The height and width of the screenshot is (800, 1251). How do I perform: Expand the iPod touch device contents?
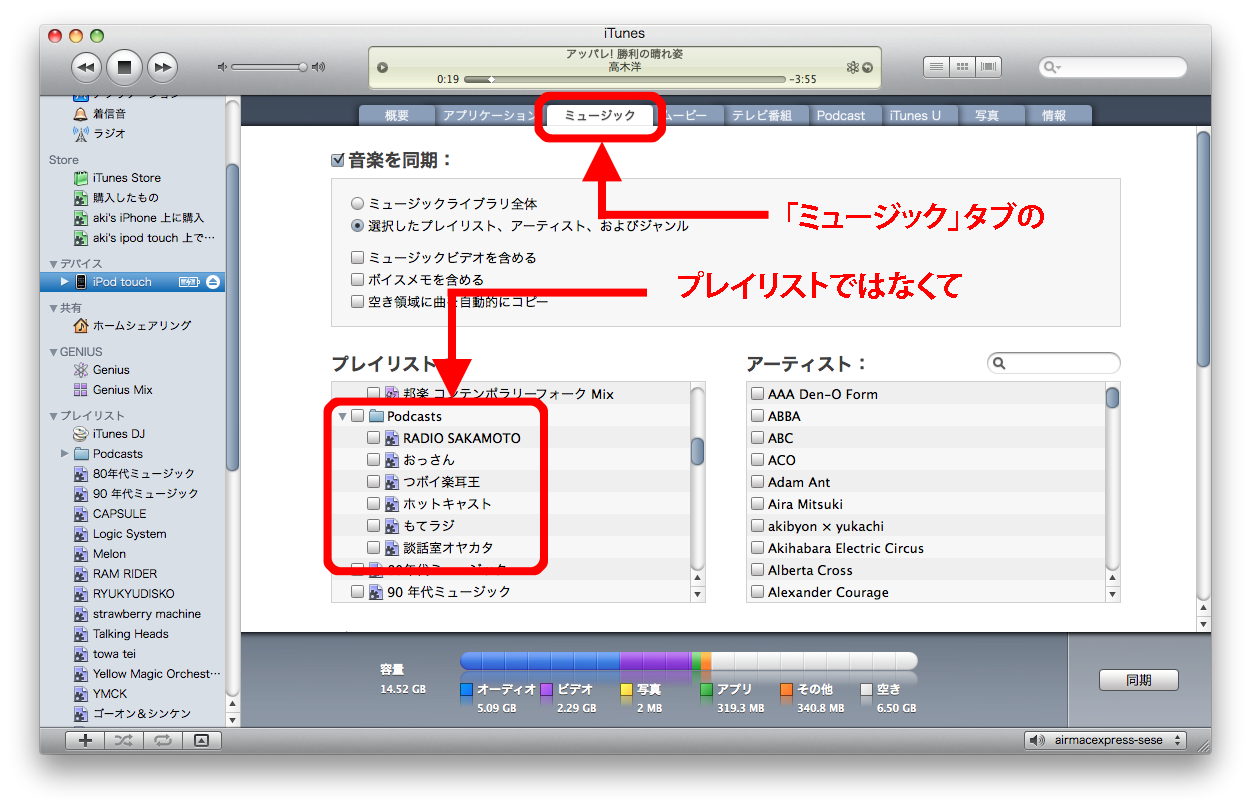65,282
